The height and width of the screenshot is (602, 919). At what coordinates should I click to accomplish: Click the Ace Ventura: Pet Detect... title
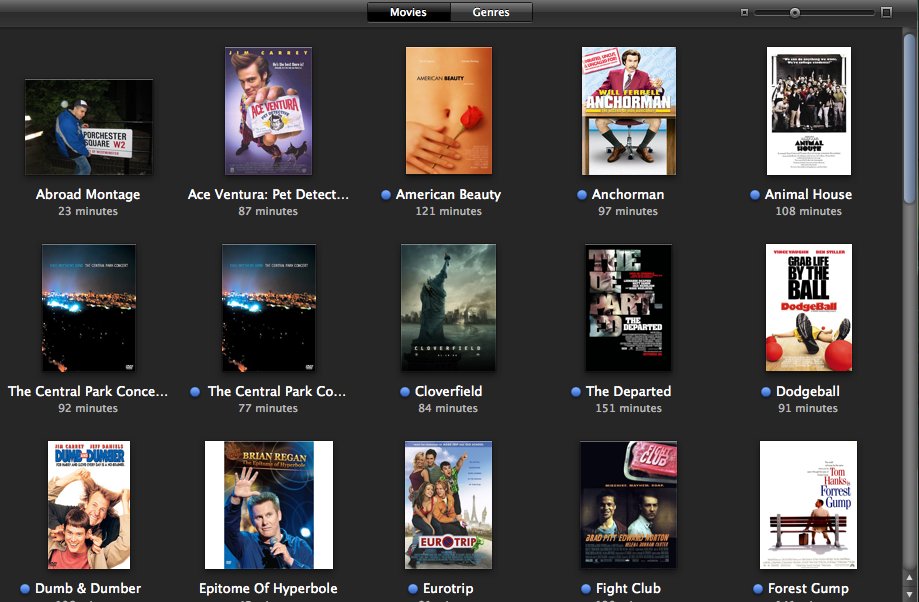(268, 195)
